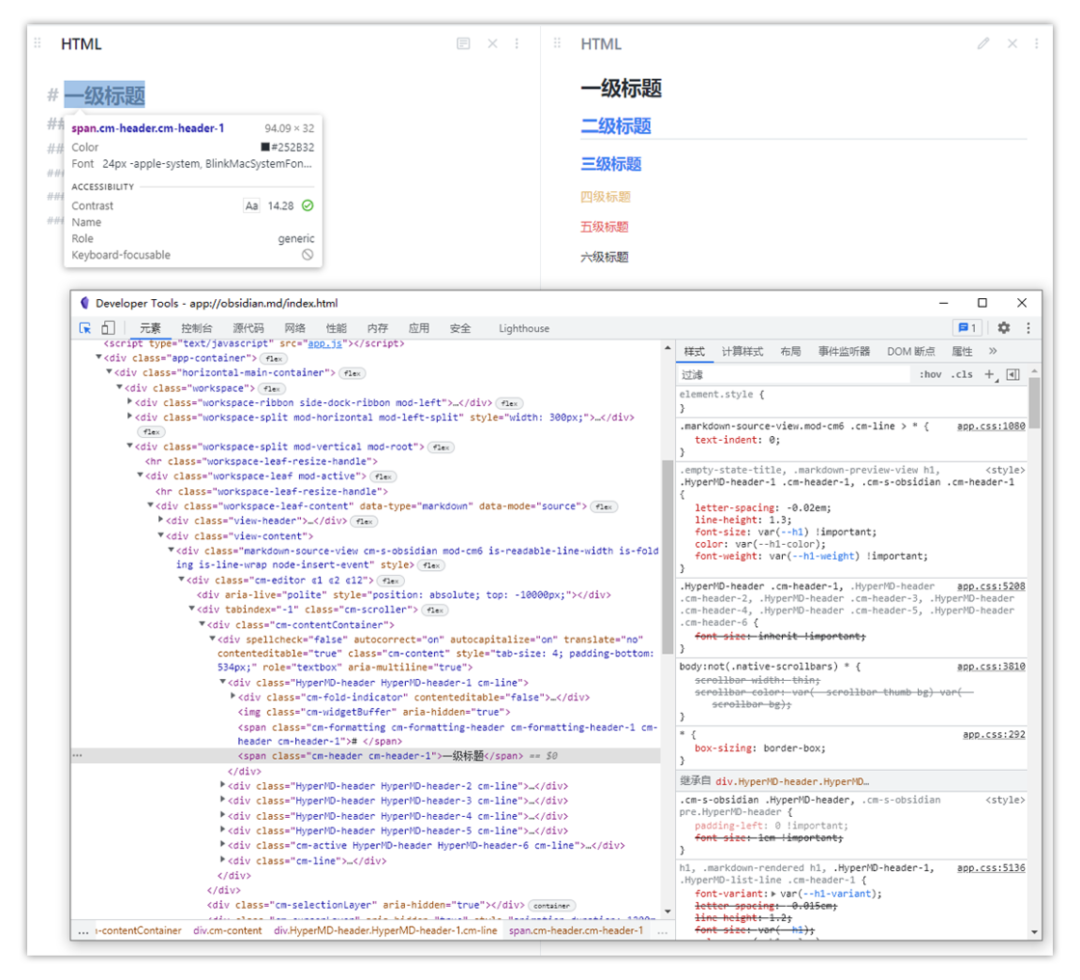Expand the view-header div node
This screenshot has height=980, width=1080.
(160, 520)
